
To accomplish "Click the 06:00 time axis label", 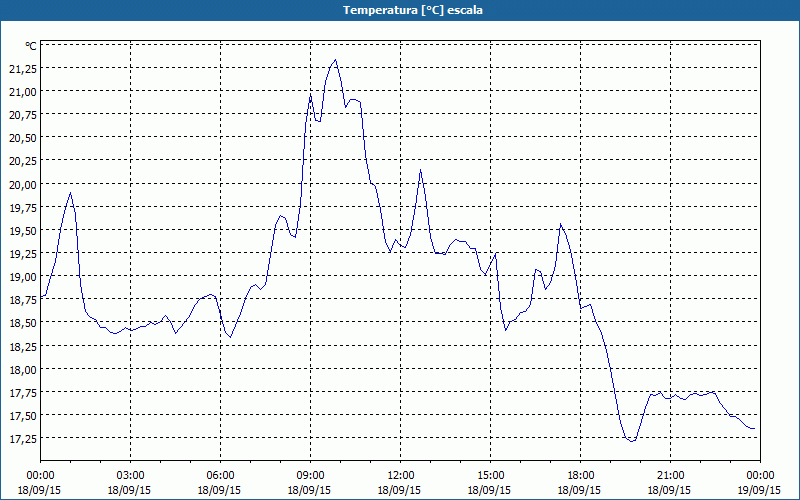I will [220, 476].
